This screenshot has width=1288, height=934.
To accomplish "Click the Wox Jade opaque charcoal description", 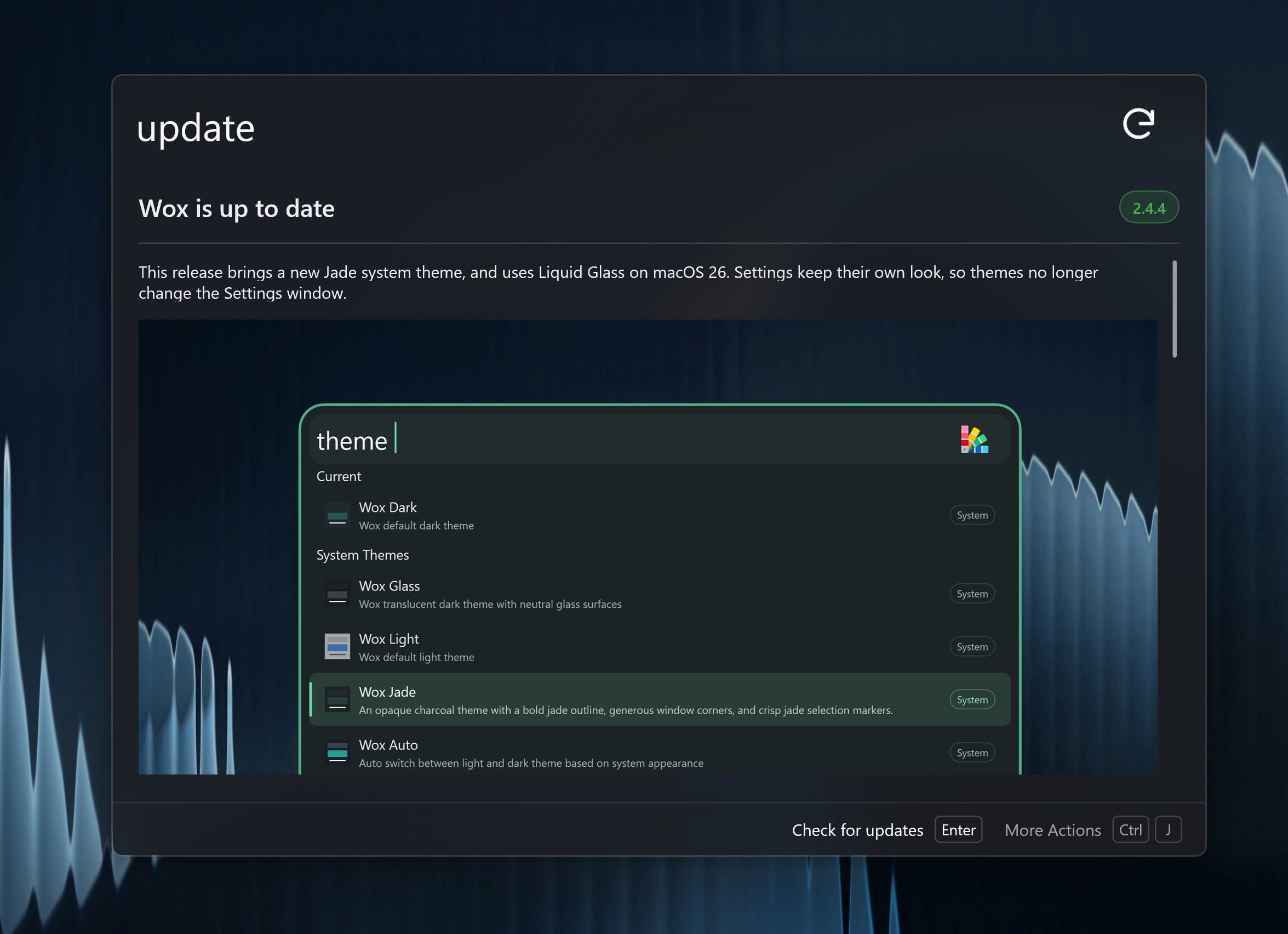I will pyautogui.click(x=626, y=710).
